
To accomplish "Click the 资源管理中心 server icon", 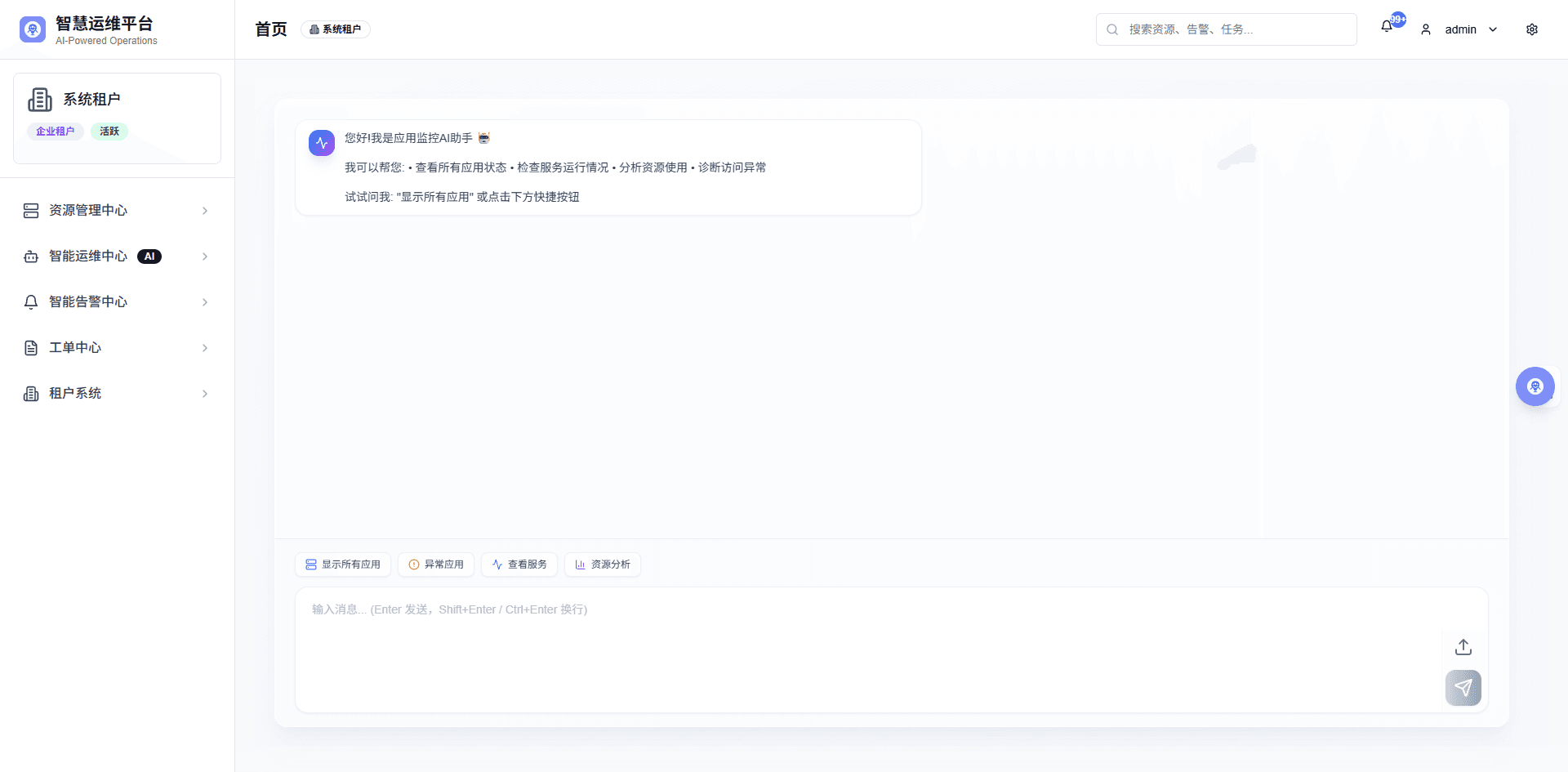I will pos(31,211).
